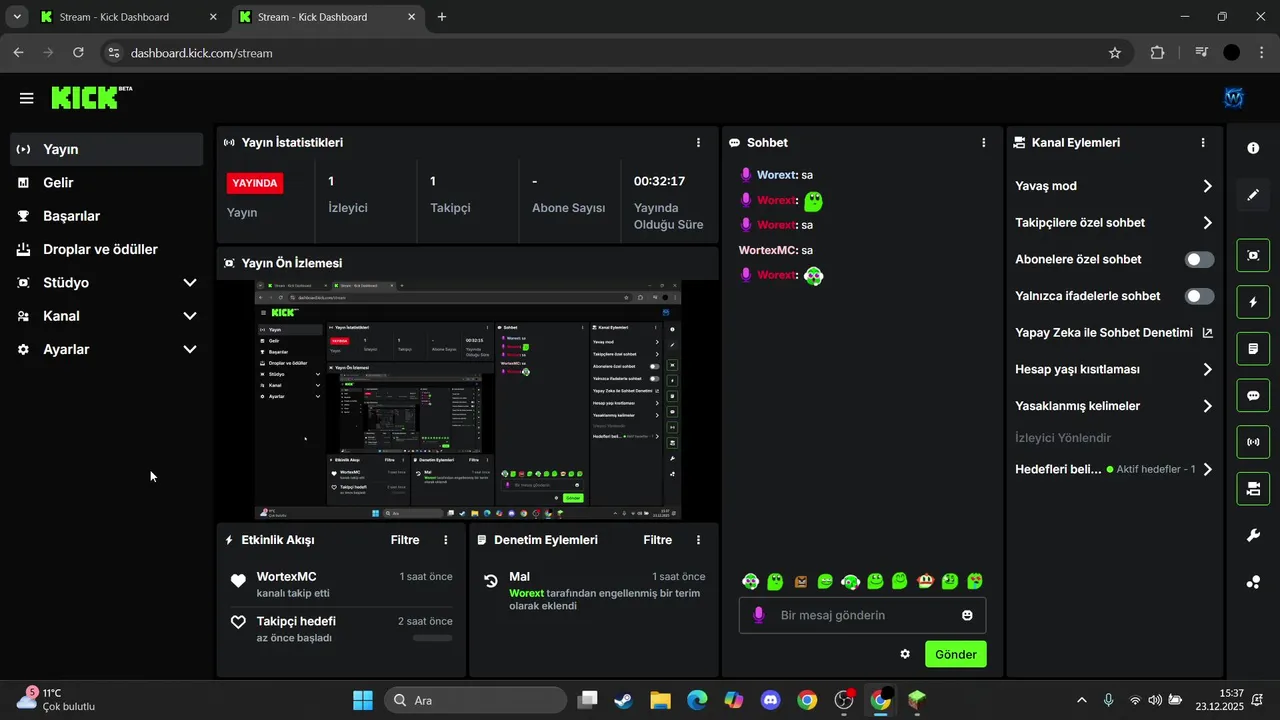Open the emoji picker in message box
Screen dimensions: 1280x720
967,615
